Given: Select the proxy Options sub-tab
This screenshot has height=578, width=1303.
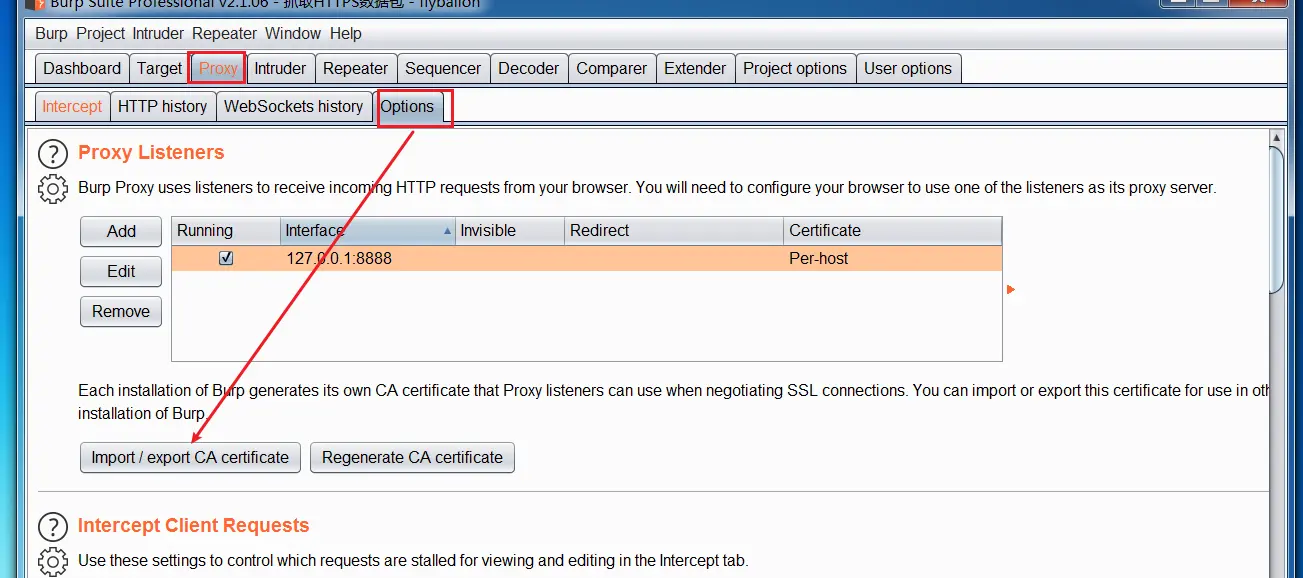Looking at the screenshot, I should coord(407,106).
